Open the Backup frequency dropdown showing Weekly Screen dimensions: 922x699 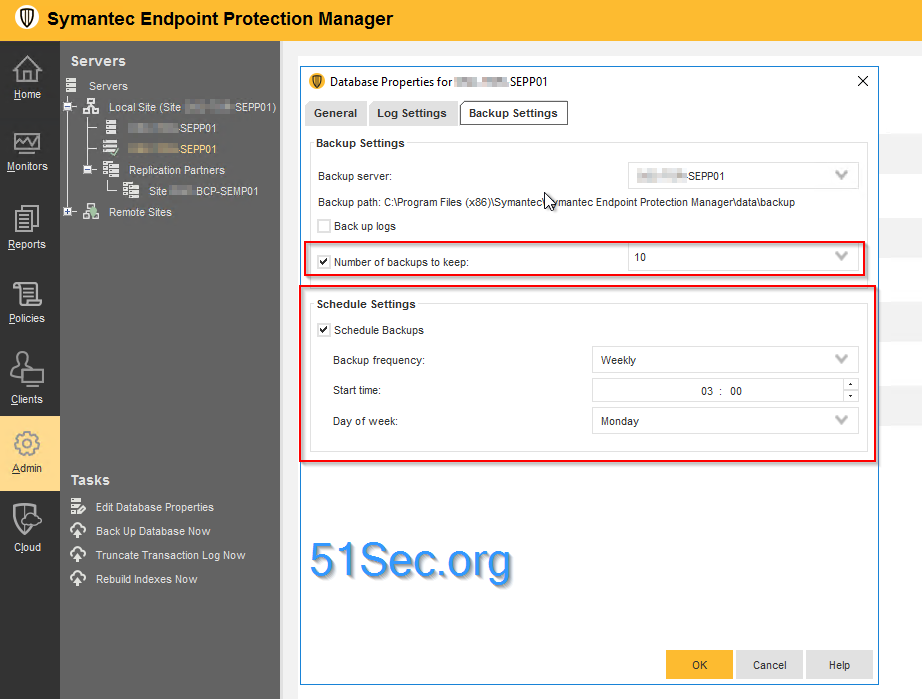[x=725, y=360]
